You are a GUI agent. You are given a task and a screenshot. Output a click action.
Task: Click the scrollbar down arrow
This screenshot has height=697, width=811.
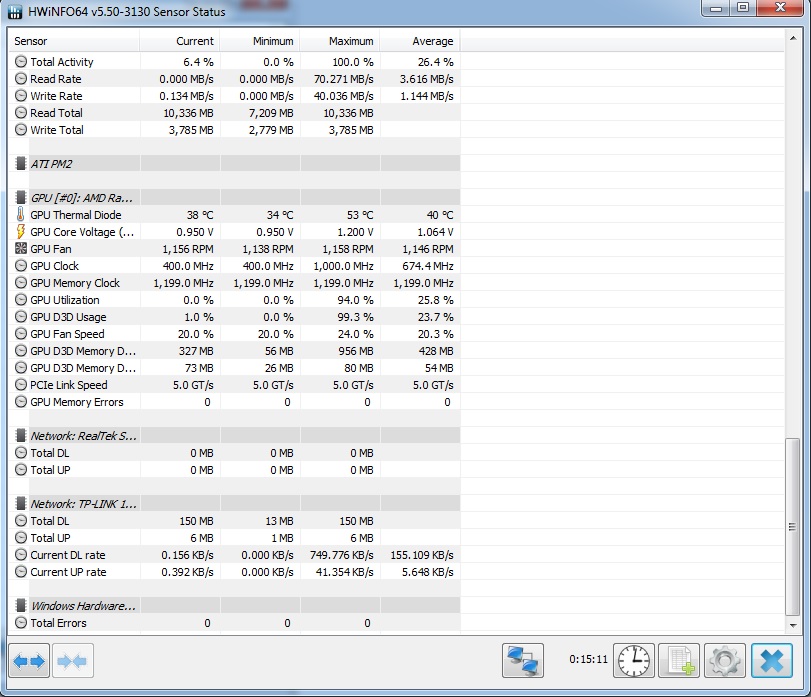(x=792, y=625)
